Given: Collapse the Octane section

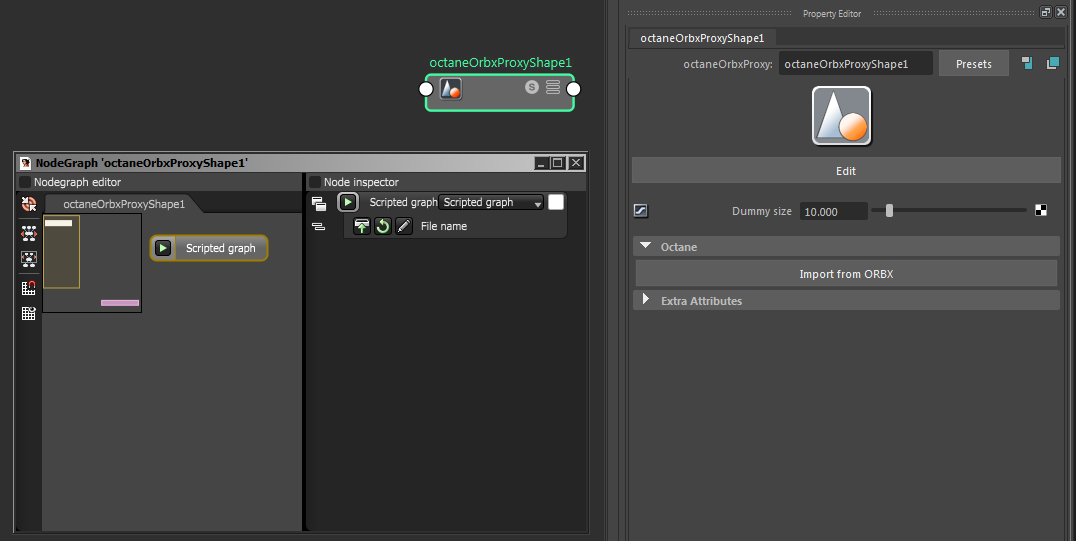Looking at the screenshot, I should (645, 246).
